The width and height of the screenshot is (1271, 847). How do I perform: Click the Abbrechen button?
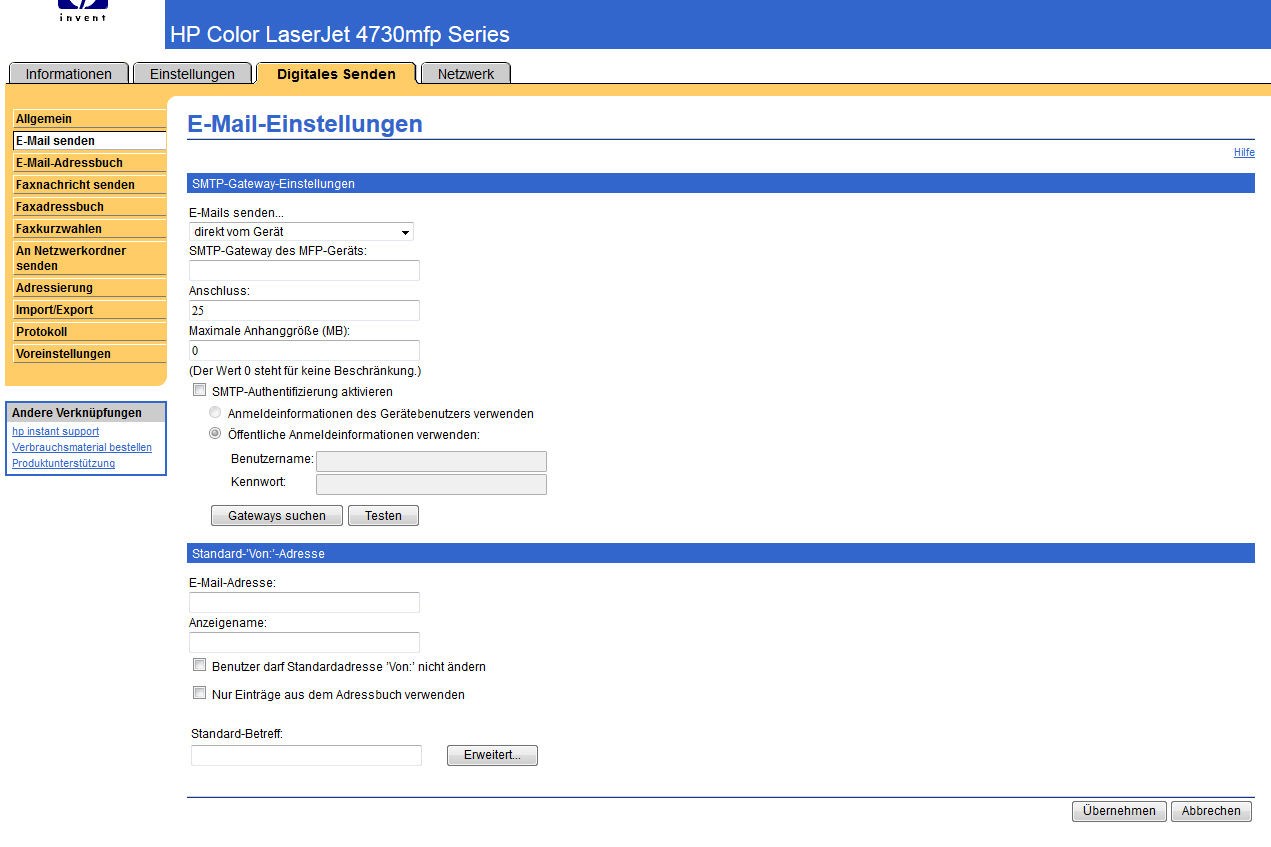[x=1211, y=811]
